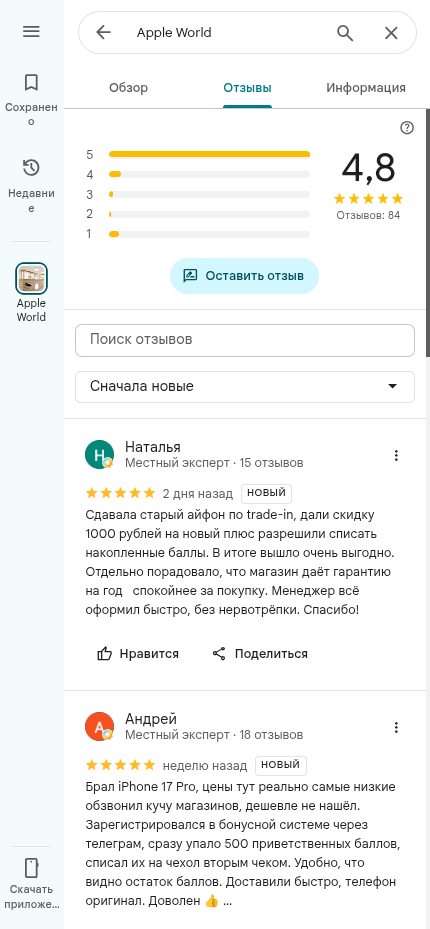Viewport: 430px width, 929px height.
Task: Click the Отзывов: 84 count
Action: tap(368, 215)
